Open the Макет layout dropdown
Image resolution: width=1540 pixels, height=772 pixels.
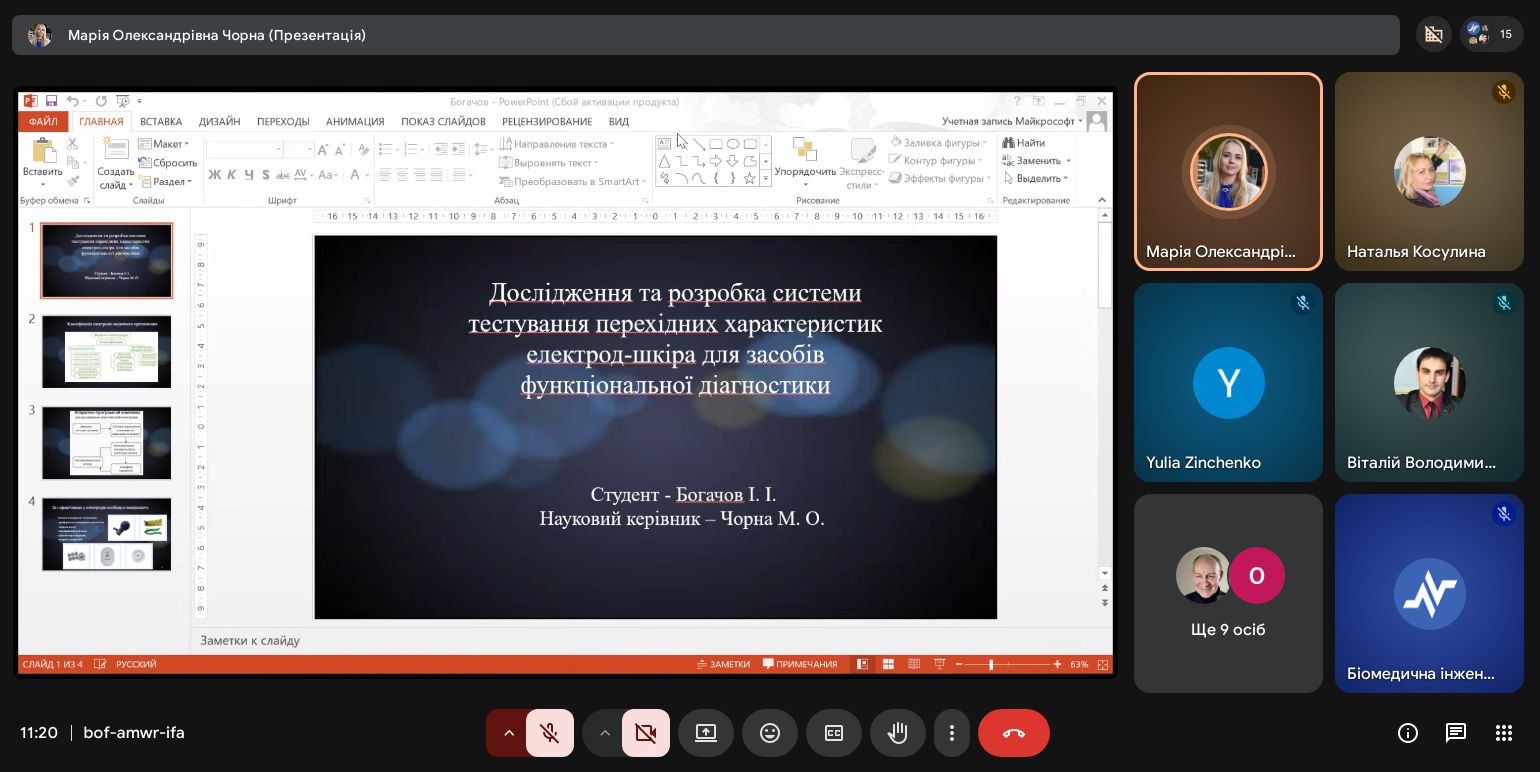pyautogui.click(x=165, y=144)
